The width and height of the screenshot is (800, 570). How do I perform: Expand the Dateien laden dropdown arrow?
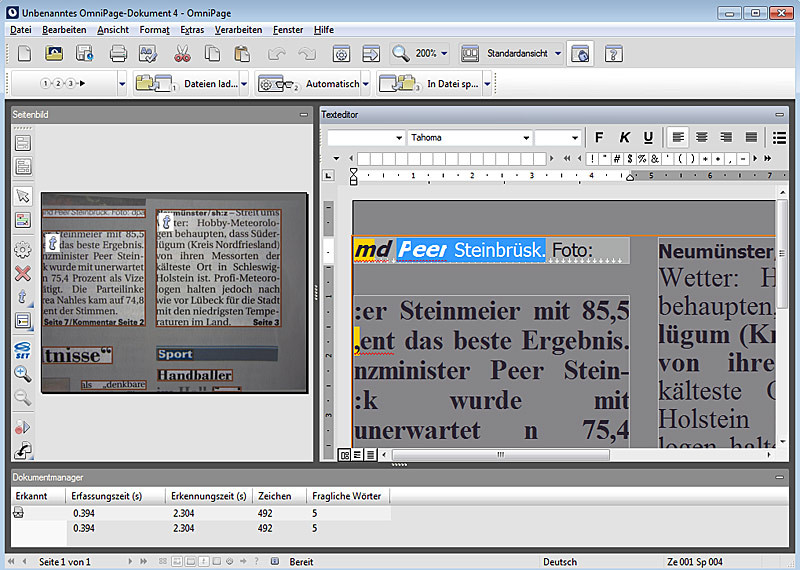click(244, 84)
